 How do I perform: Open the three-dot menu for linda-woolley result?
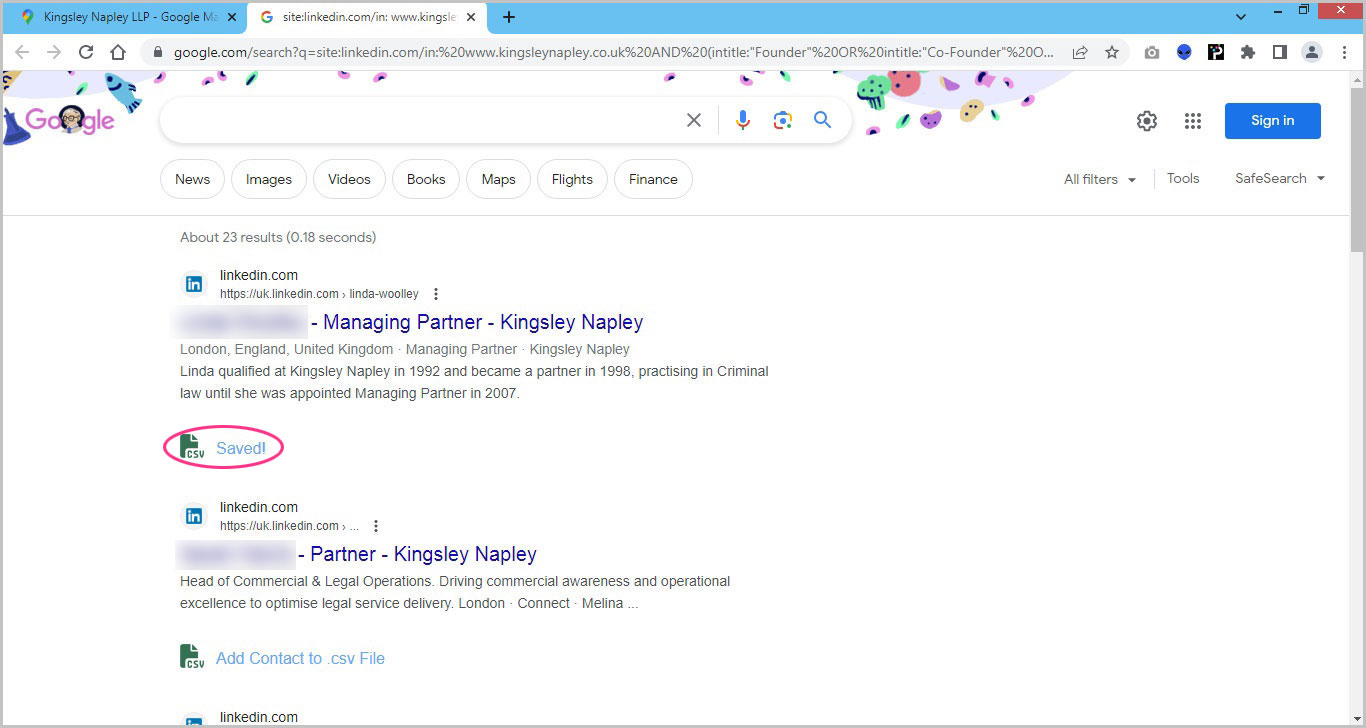click(436, 294)
